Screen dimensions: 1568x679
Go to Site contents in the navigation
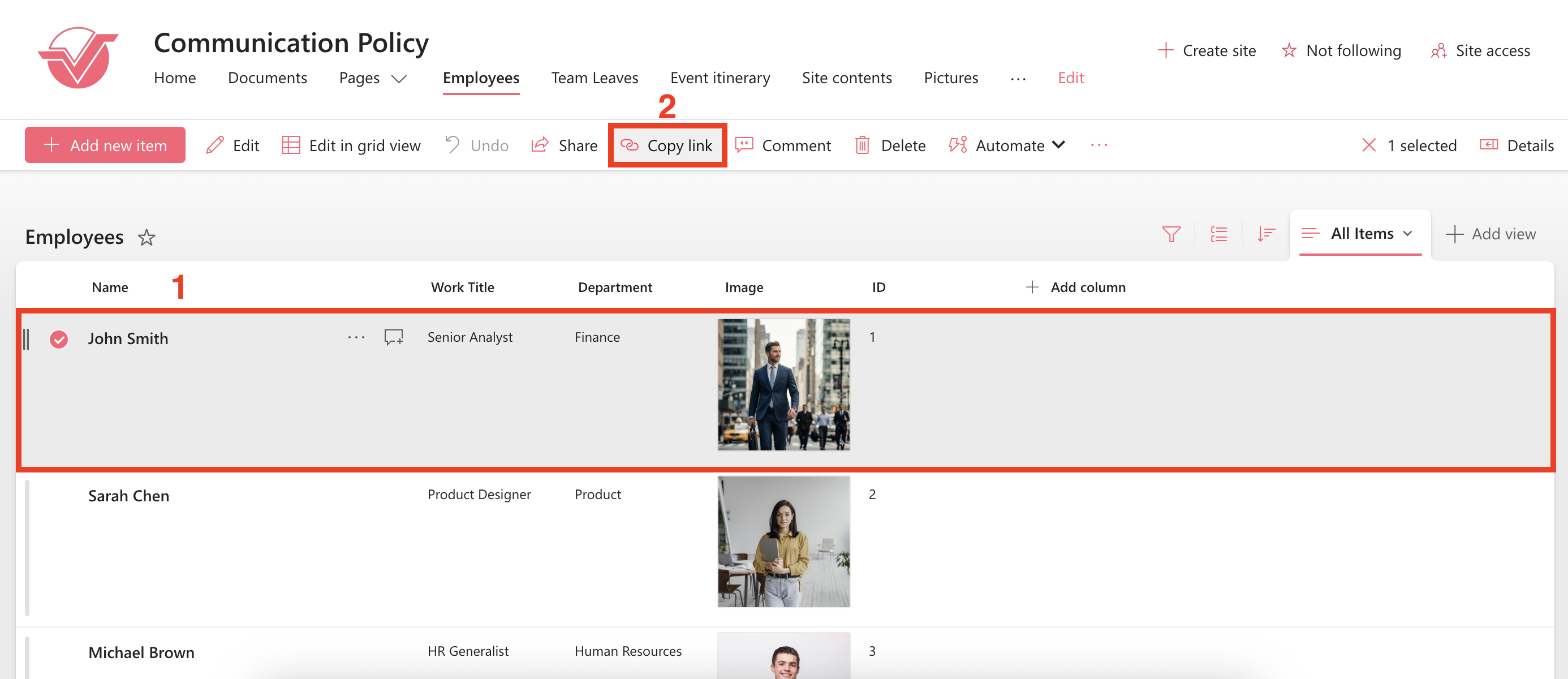pyautogui.click(x=846, y=78)
